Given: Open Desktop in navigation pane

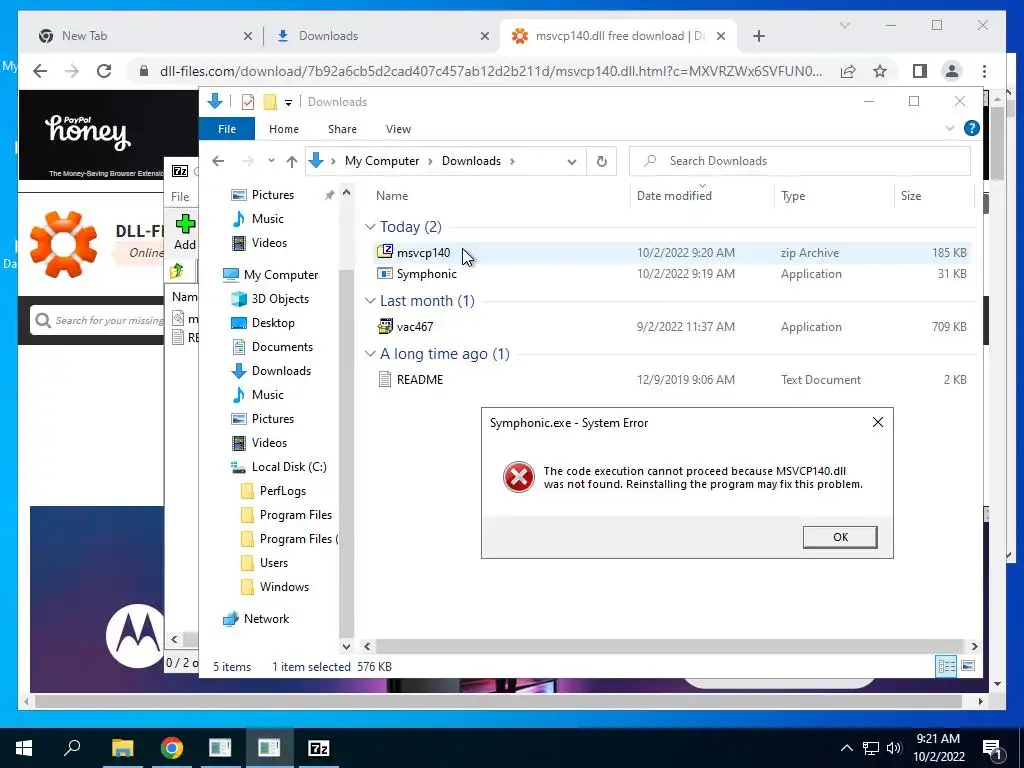Looking at the screenshot, I should pos(273,323).
